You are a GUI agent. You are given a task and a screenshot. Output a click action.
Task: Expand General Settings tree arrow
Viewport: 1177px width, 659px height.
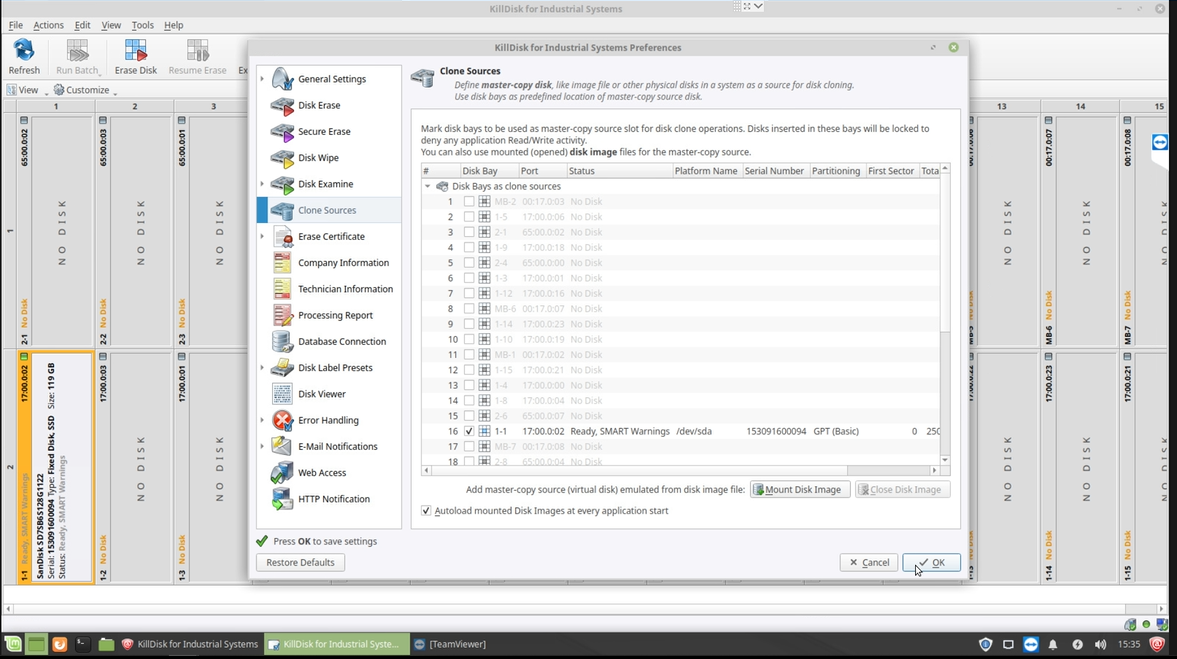[262, 79]
